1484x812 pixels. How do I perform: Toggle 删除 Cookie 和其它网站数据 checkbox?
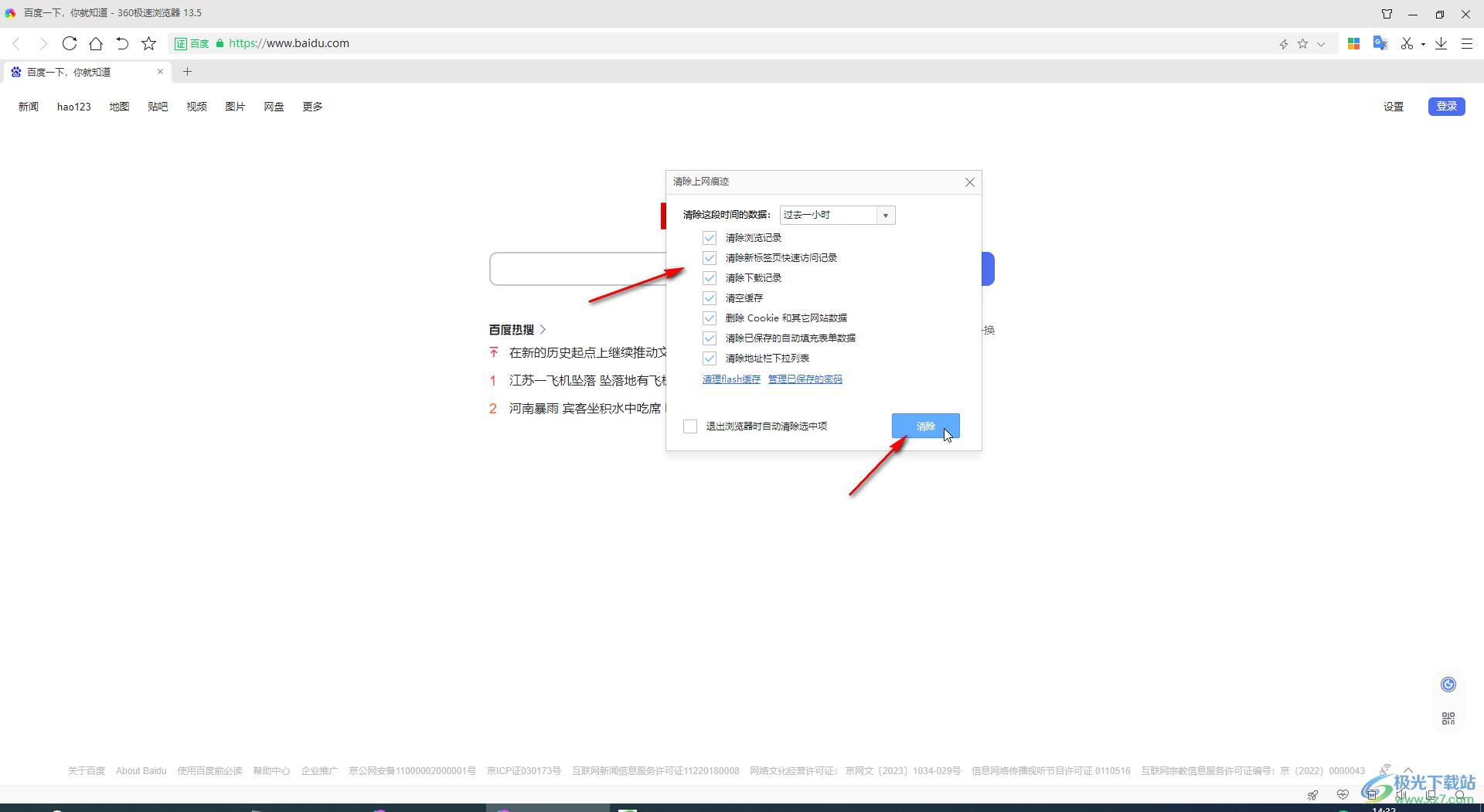pyautogui.click(x=710, y=318)
